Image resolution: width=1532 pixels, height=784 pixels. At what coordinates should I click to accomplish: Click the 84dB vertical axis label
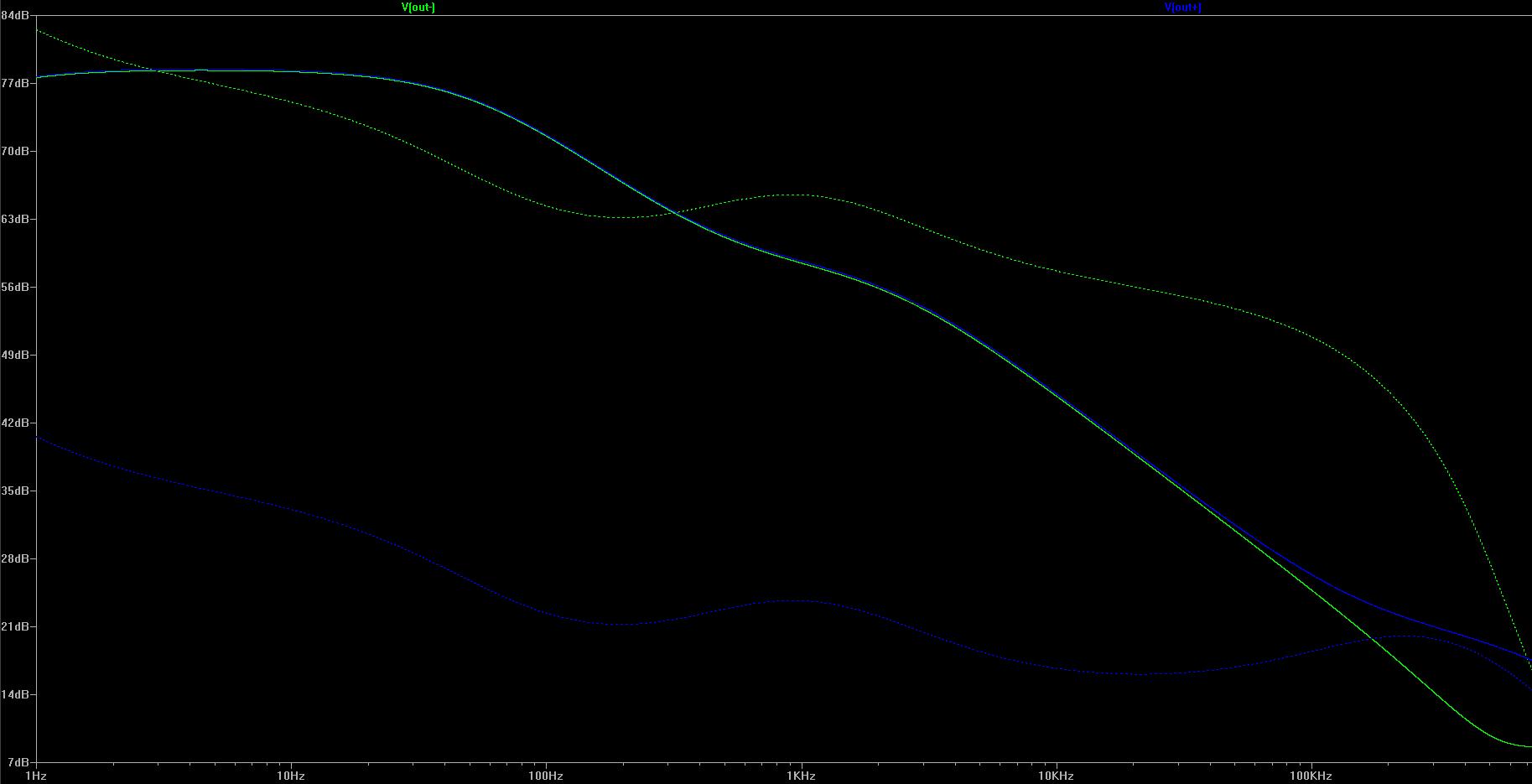tap(14, 16)
